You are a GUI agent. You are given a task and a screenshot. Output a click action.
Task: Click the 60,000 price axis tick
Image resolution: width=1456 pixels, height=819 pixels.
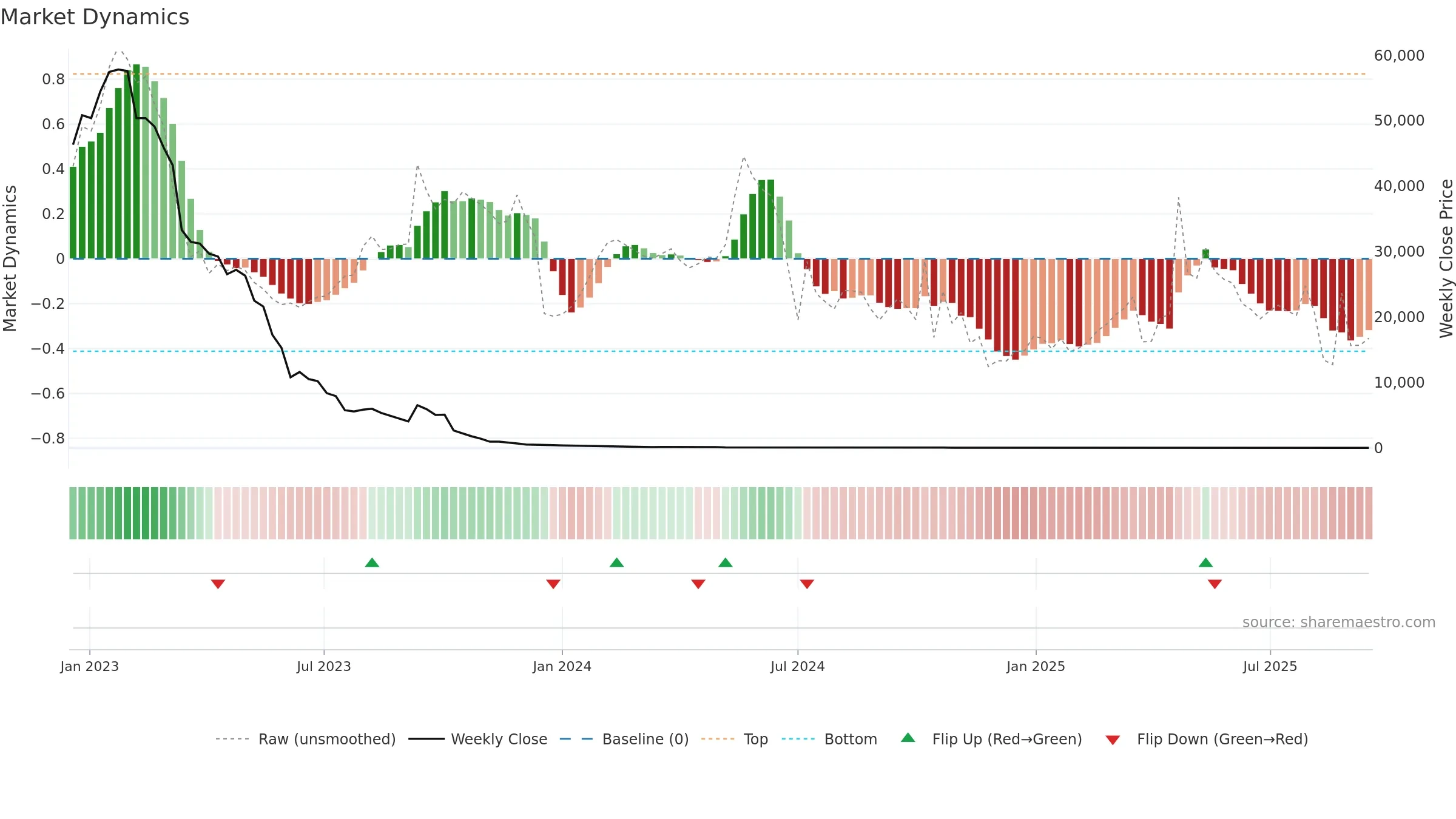tap(1399, 56)
